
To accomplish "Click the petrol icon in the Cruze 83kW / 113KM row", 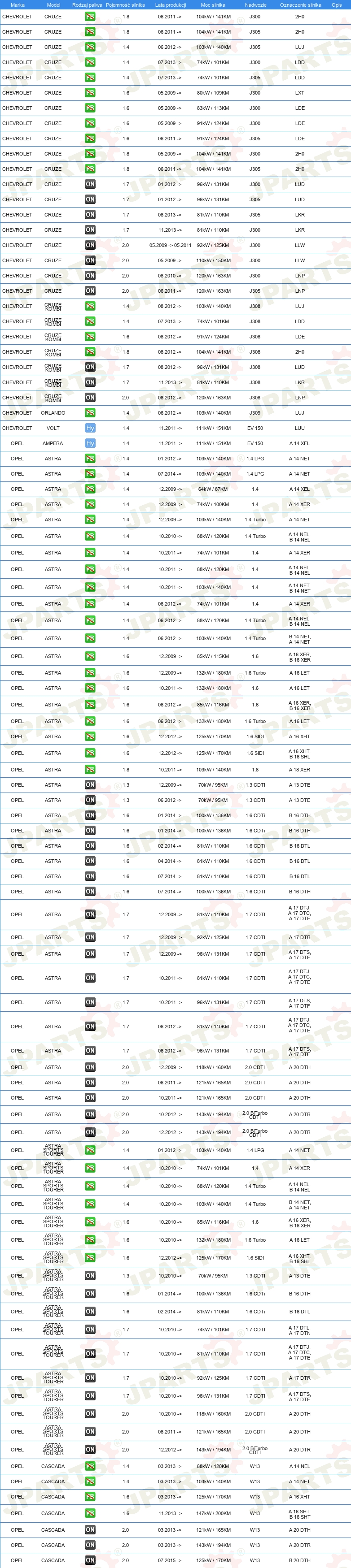I will coord(90,108).
